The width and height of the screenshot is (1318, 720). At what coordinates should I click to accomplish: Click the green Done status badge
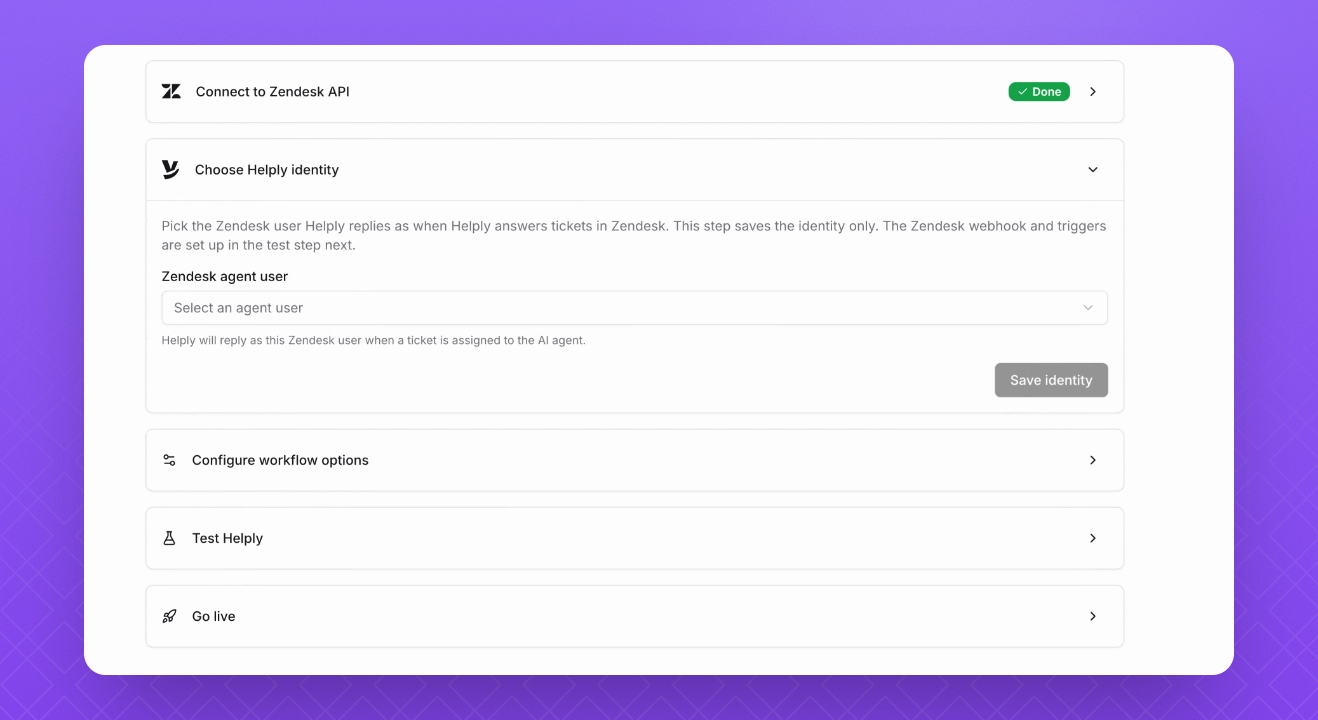click(x=1039, y=92)
